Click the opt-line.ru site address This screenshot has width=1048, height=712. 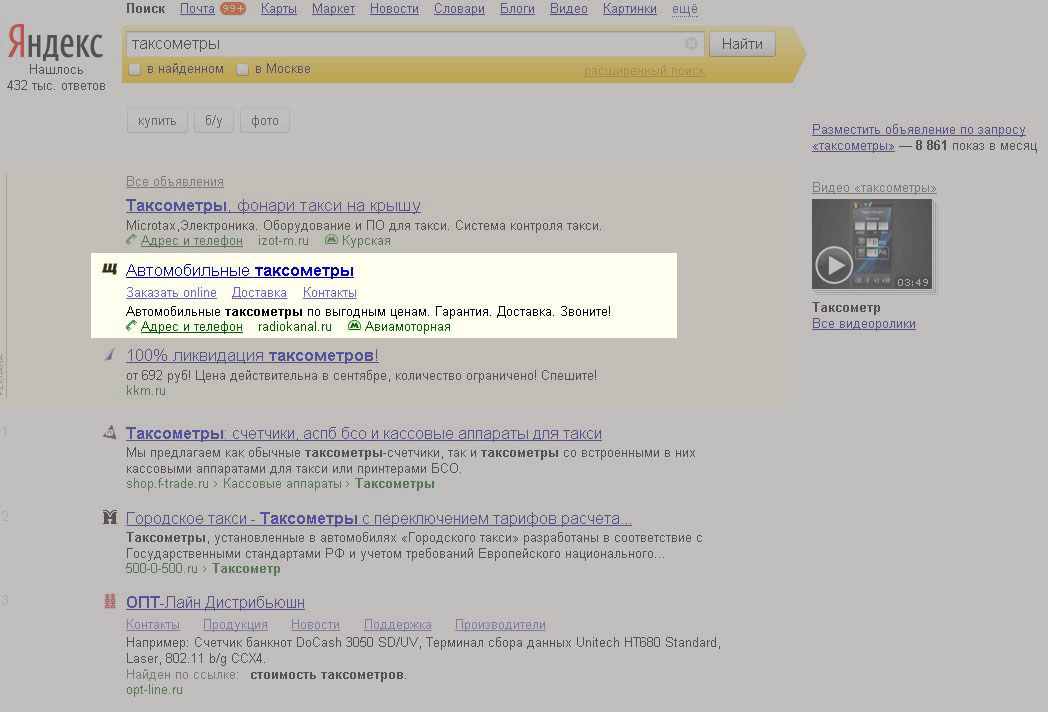point(154,689)
